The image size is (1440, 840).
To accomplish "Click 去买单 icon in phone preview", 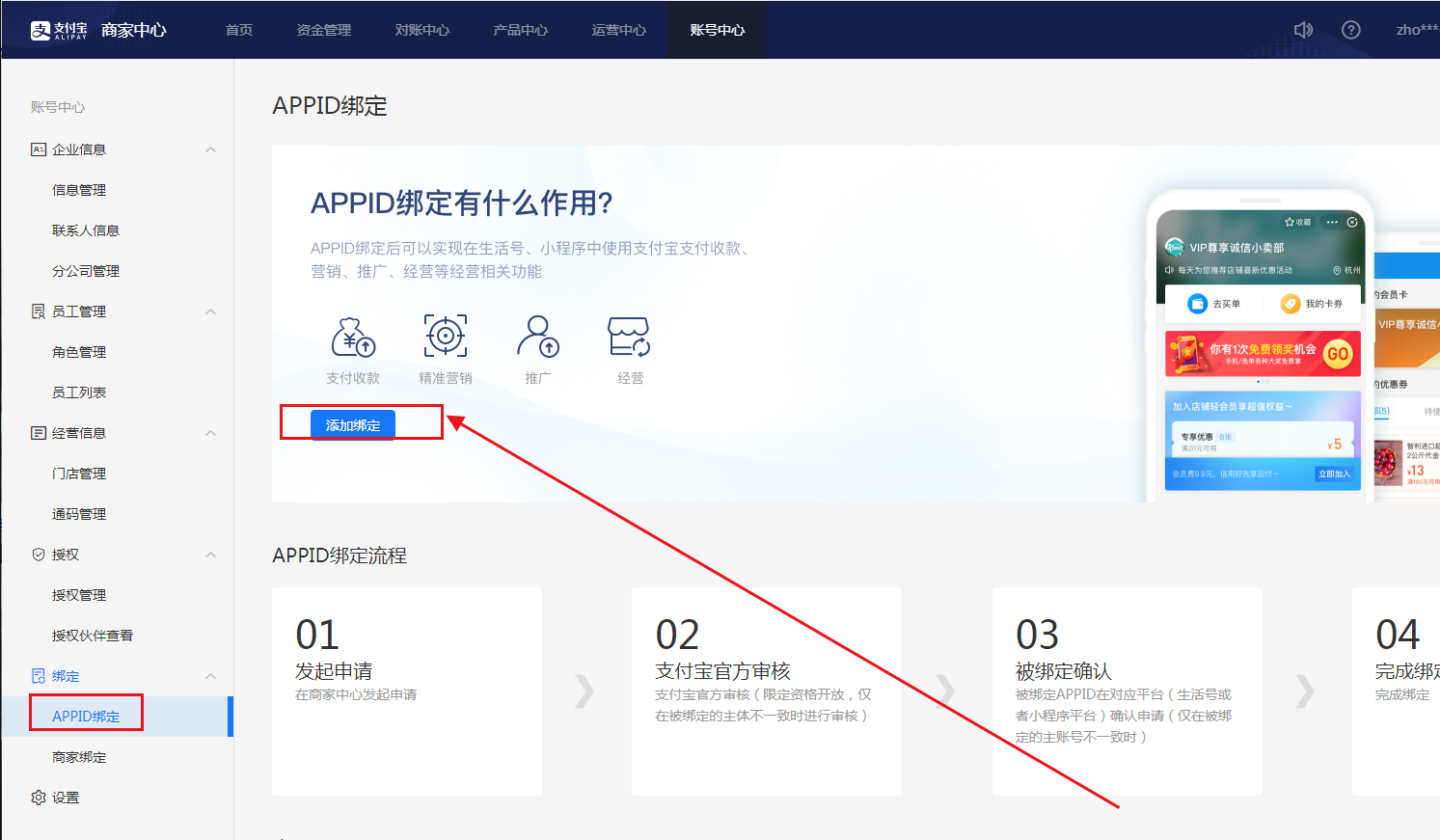I will click(x=1198, y=304).
